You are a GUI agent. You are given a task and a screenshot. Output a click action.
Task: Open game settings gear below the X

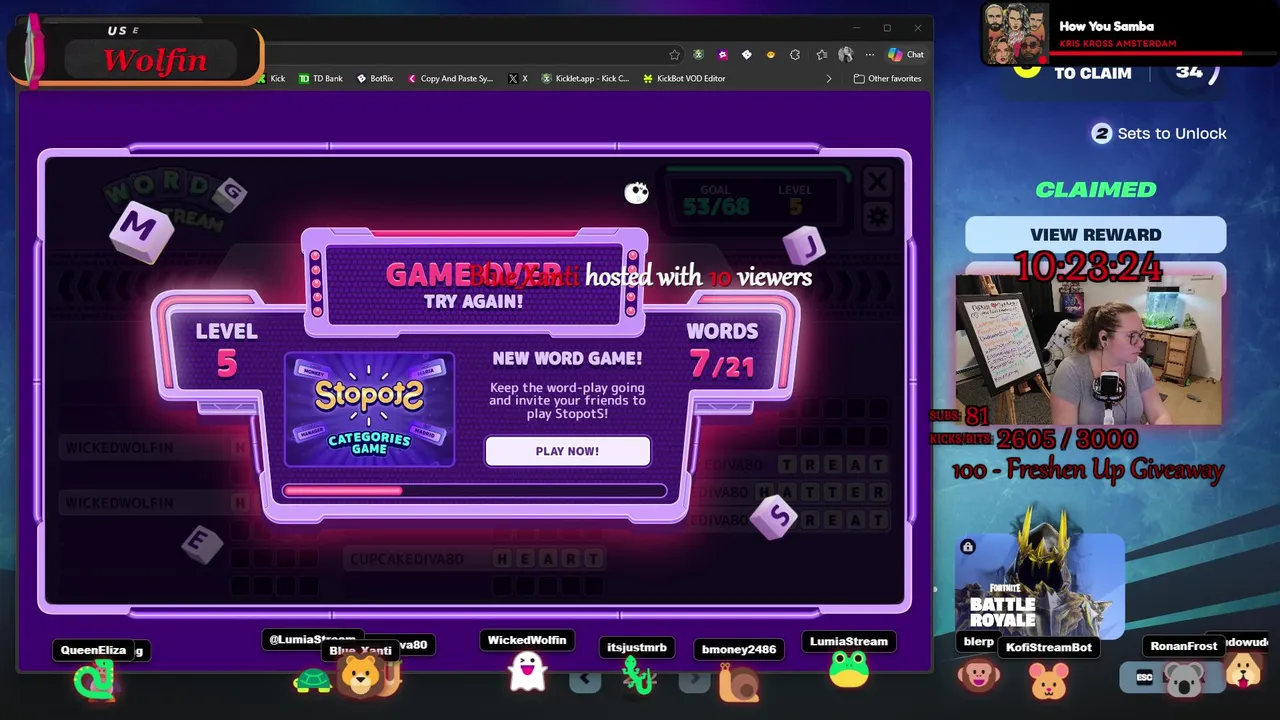pyautogui.click(x=877, y=216)
